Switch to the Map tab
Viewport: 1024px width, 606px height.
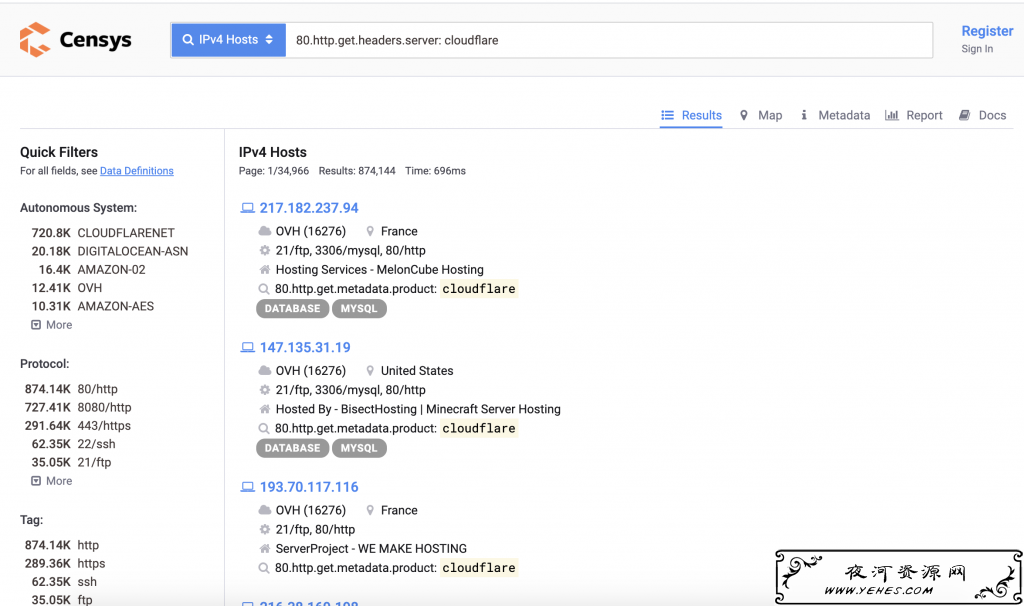click(x=761, y=115)
